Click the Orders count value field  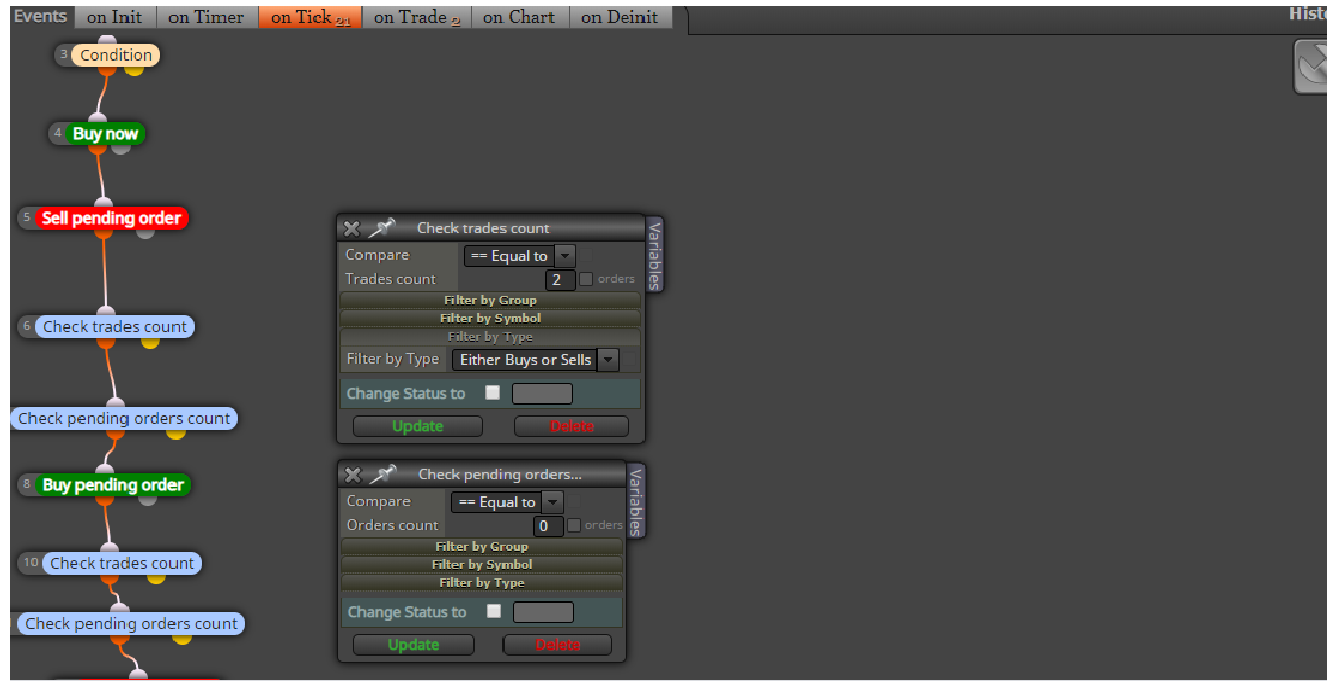(x=548, y=526)
